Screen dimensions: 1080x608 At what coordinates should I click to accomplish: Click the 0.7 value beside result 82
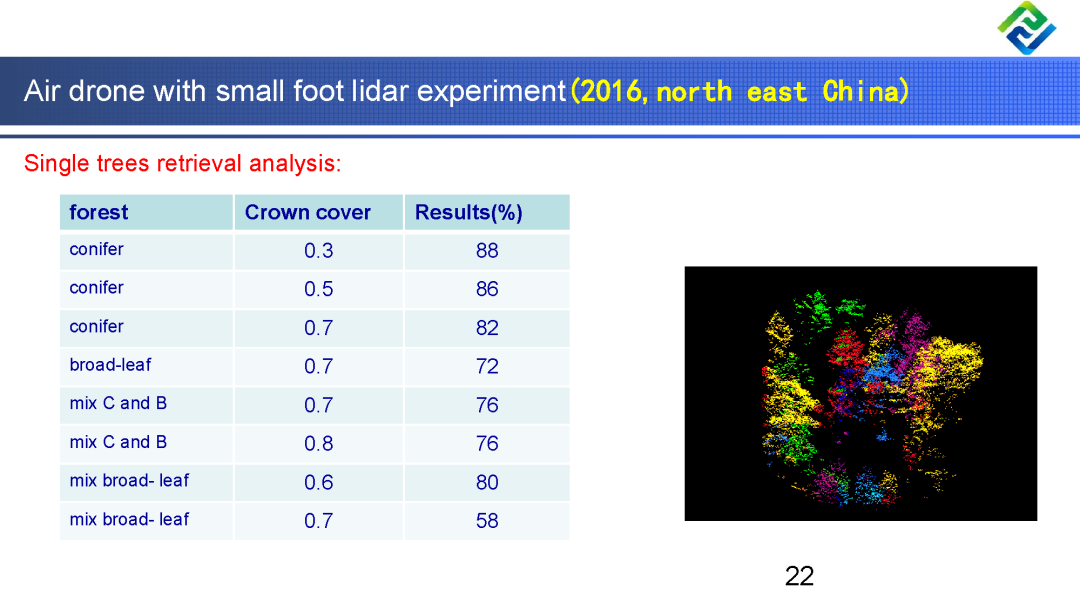coord(318,328)
